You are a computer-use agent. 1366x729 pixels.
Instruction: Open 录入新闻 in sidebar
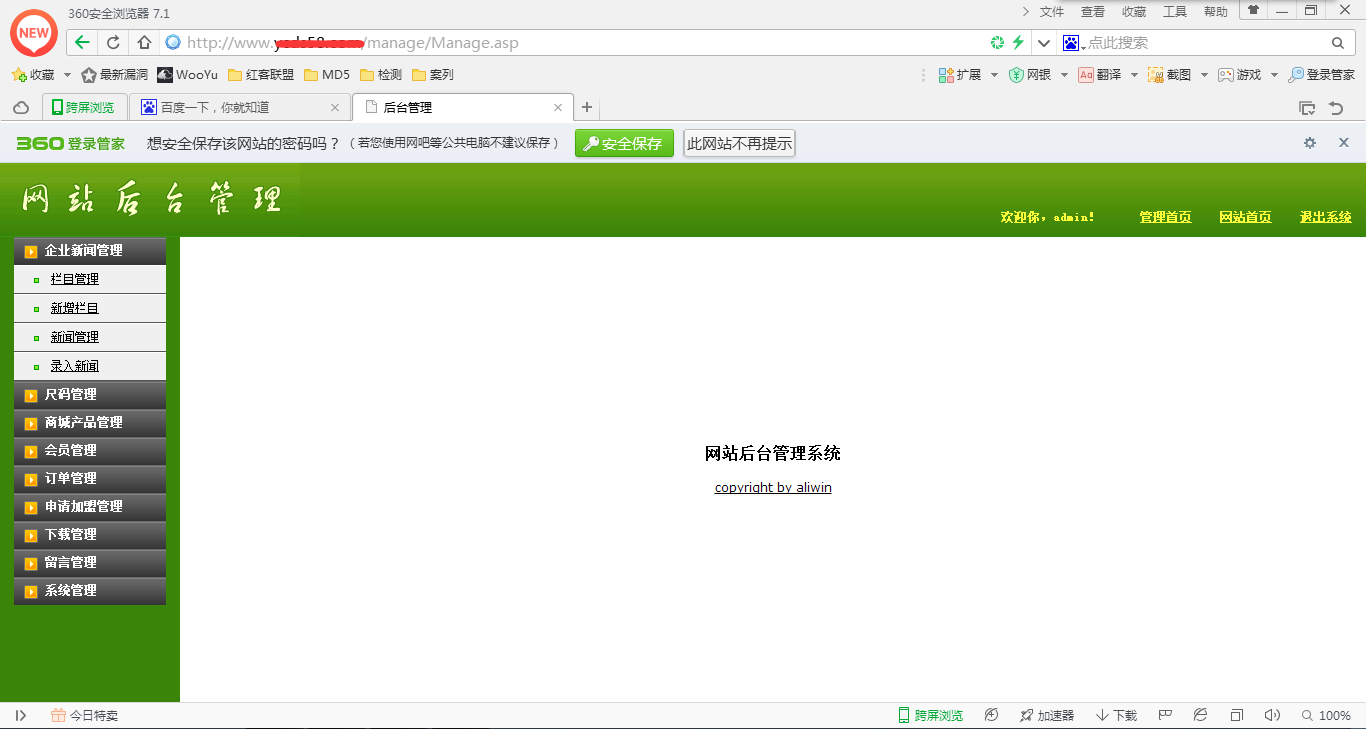tap(75, 366)
